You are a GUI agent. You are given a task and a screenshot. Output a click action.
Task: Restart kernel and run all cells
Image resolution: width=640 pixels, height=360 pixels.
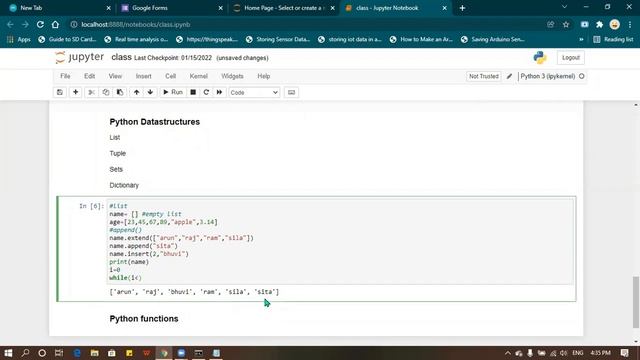pyautogui.click(x=220, y=92)
